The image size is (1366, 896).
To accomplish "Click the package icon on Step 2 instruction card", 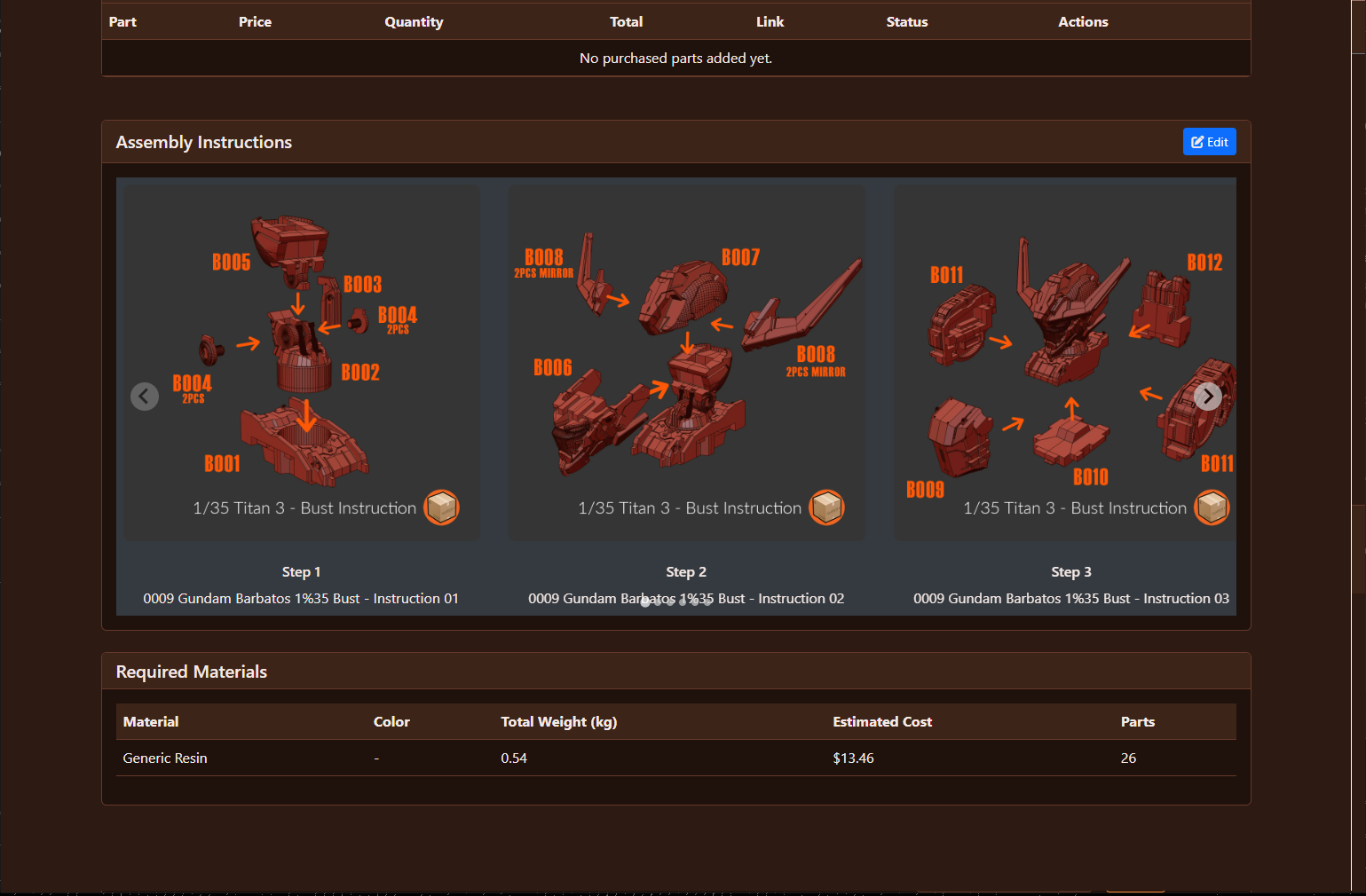I will click(827, 507).
